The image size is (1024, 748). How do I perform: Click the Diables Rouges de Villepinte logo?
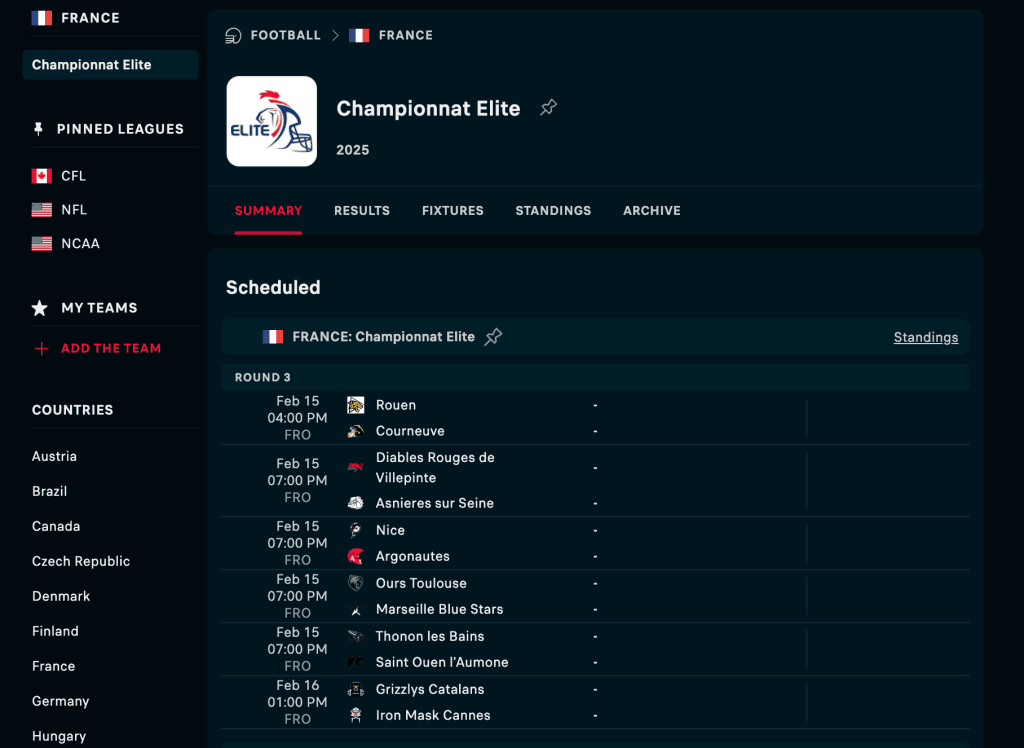click(x=355, y=467)
